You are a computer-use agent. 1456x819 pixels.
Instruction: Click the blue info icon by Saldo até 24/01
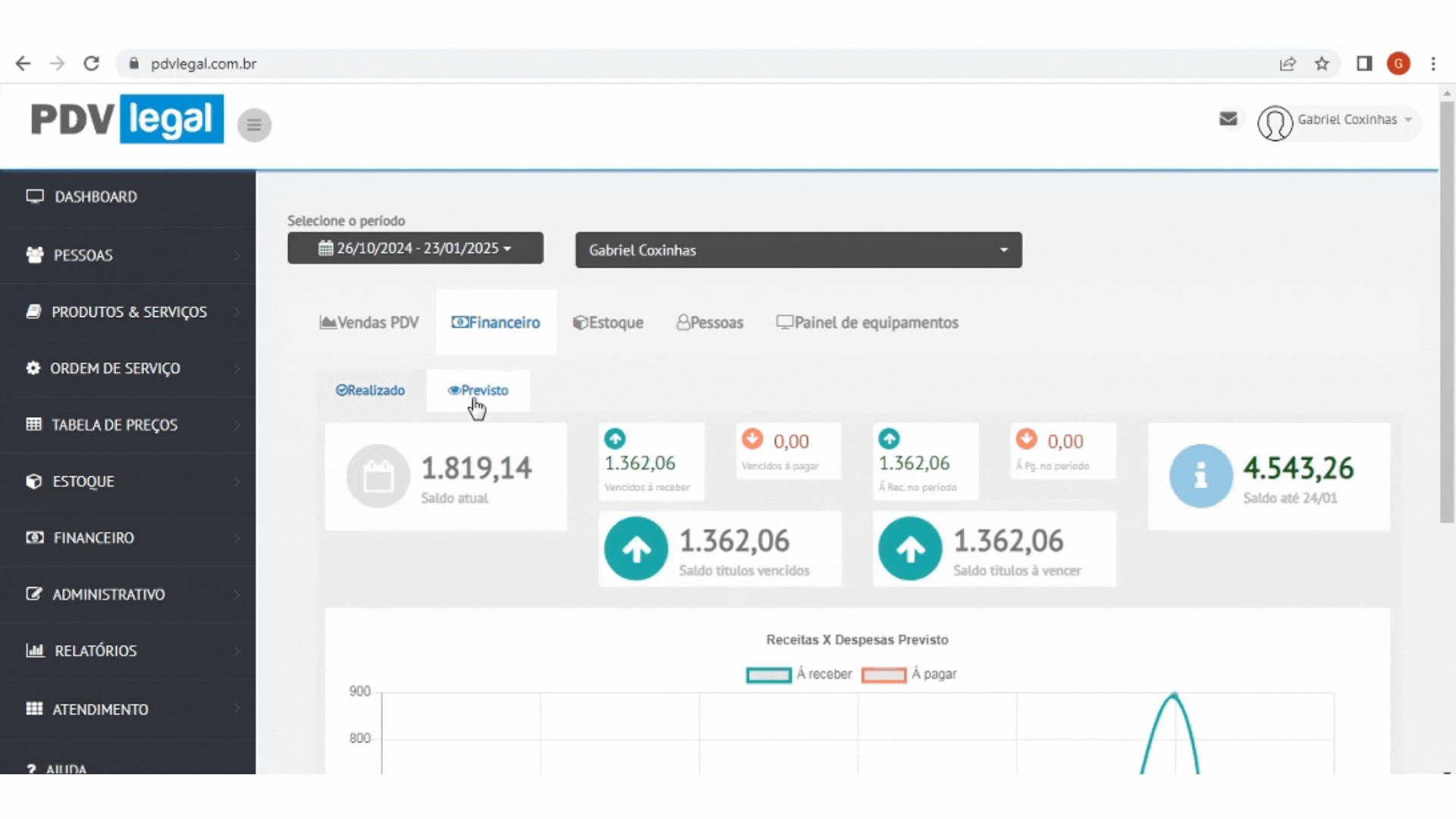[1200, 476]
